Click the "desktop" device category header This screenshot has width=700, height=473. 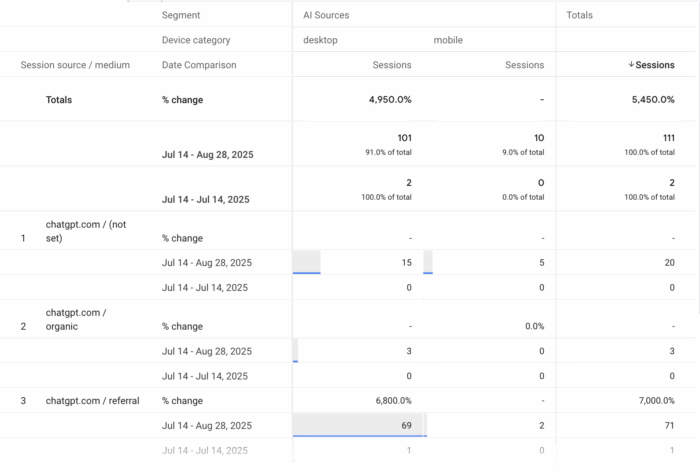pyautogui.click(x=321, y=40)
